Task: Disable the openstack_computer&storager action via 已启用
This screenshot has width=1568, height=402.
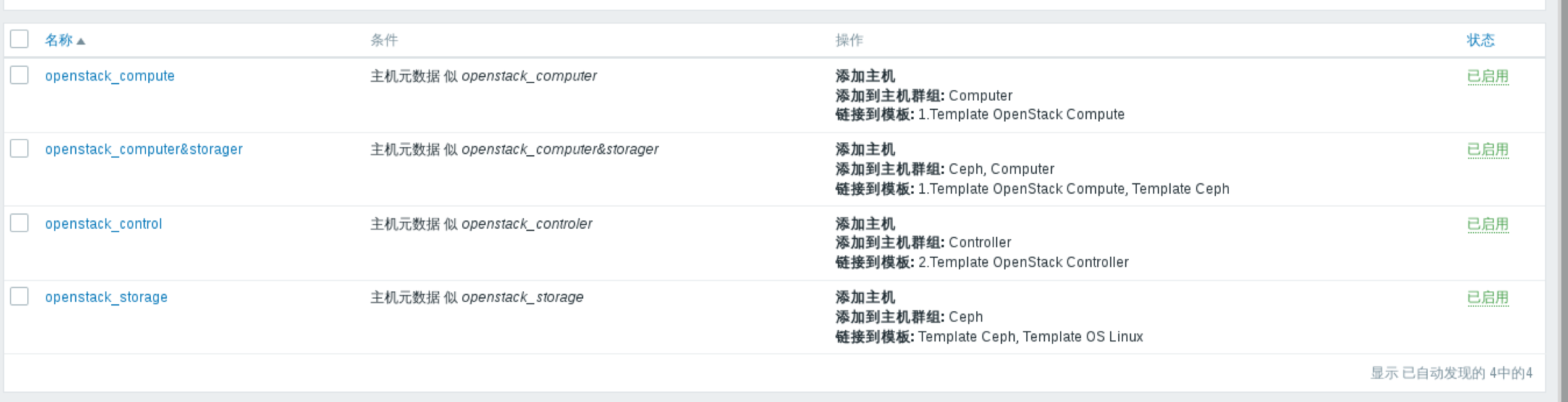Action: (1487, 150)
